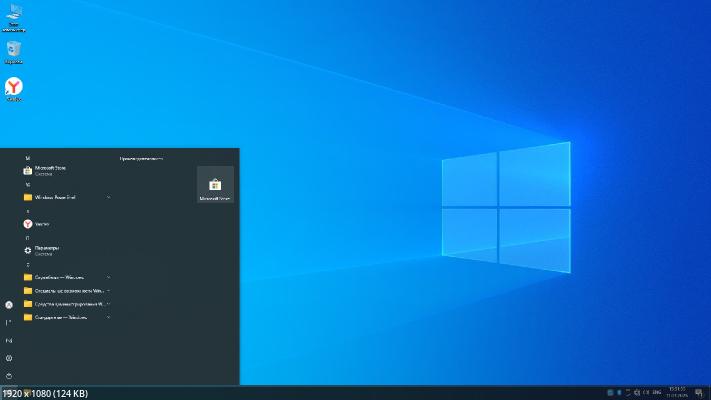
Task: Open Параметры (Settings) in the app list
Action: click(67, 250)
